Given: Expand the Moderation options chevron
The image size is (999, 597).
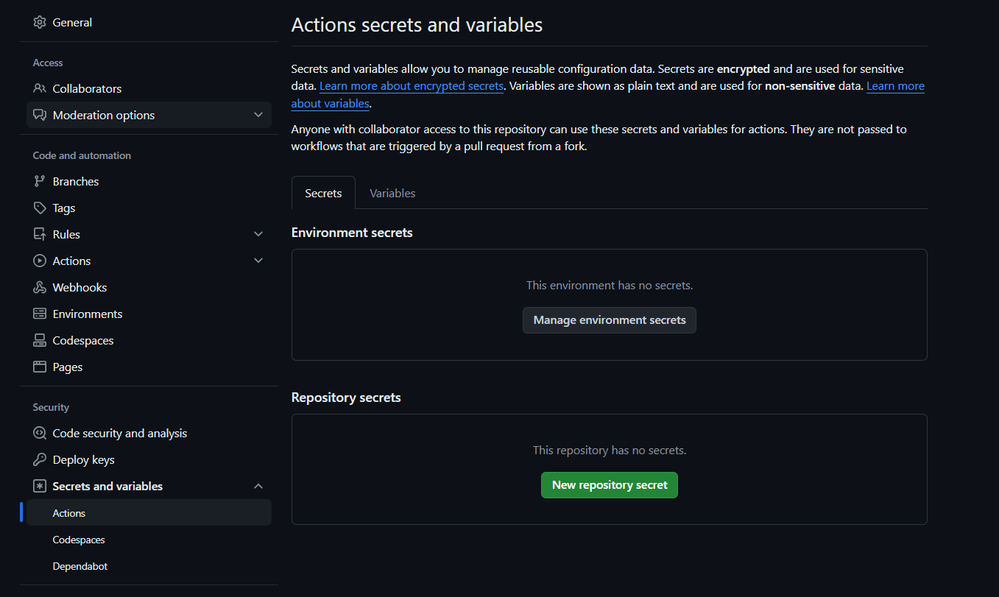Looking at the screenshot, I should point(258,115).
